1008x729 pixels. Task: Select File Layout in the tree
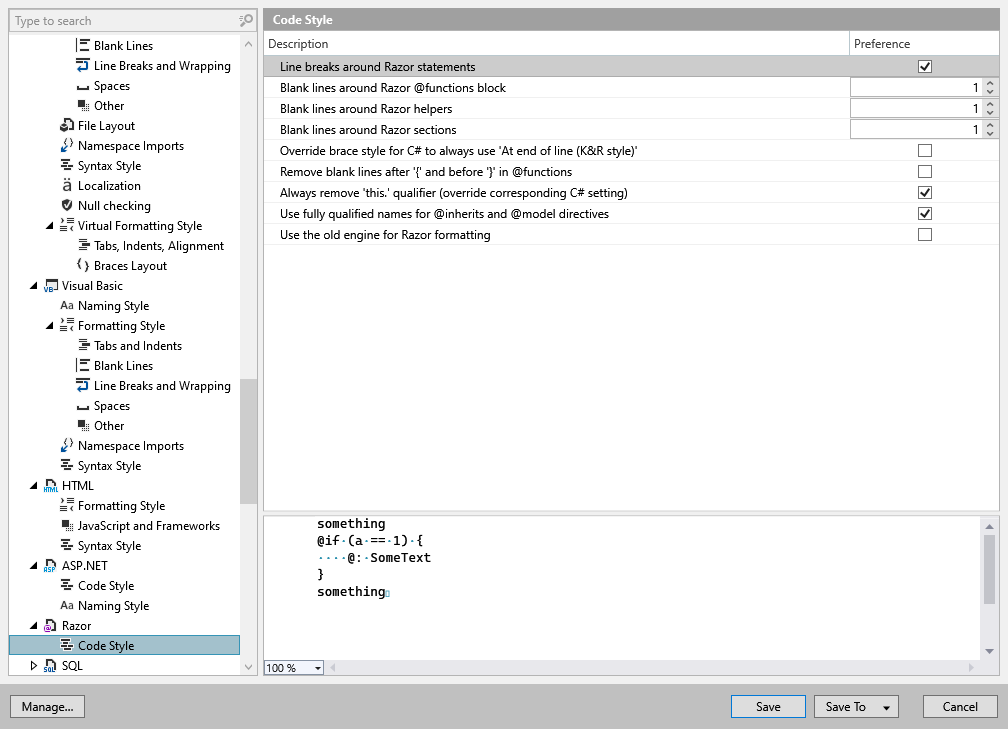point(106,126)
